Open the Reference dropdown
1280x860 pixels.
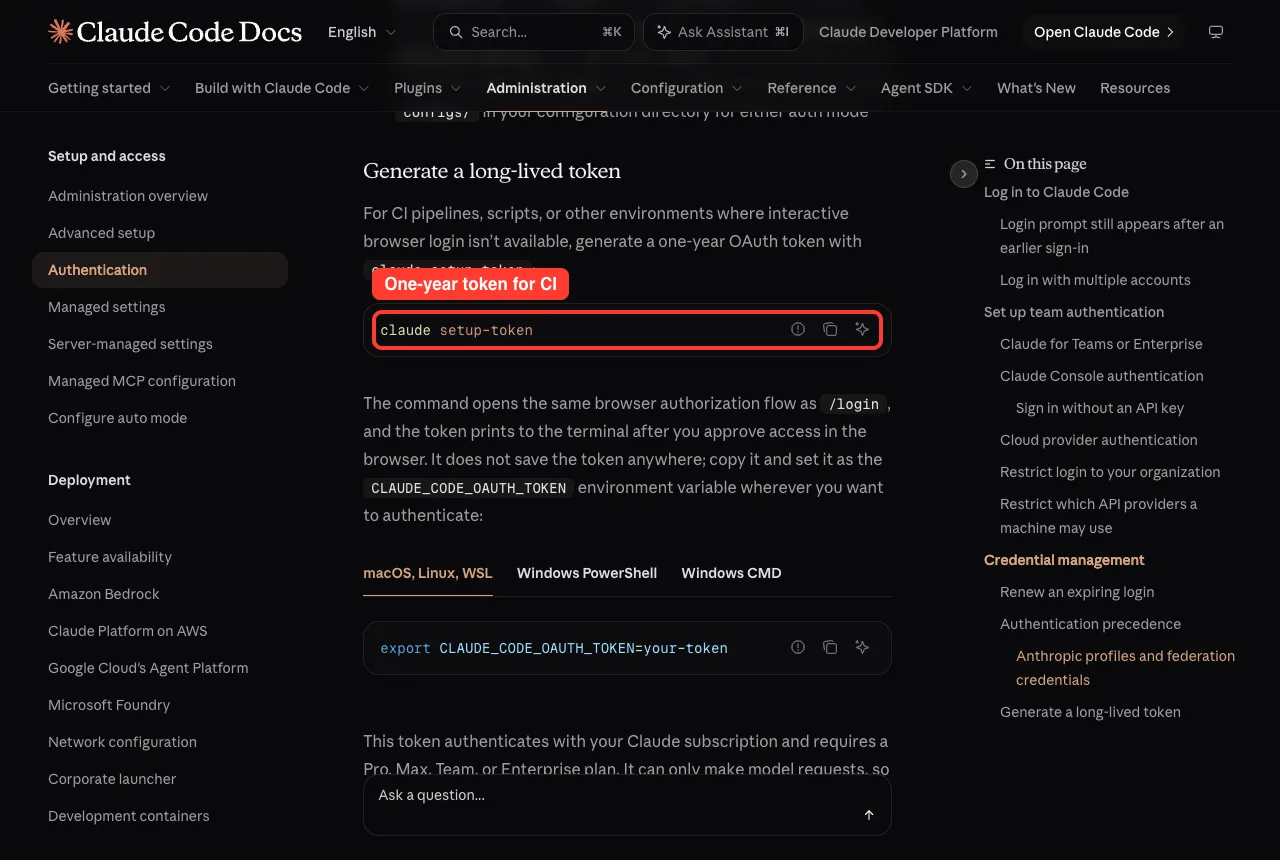pos(812,88)
